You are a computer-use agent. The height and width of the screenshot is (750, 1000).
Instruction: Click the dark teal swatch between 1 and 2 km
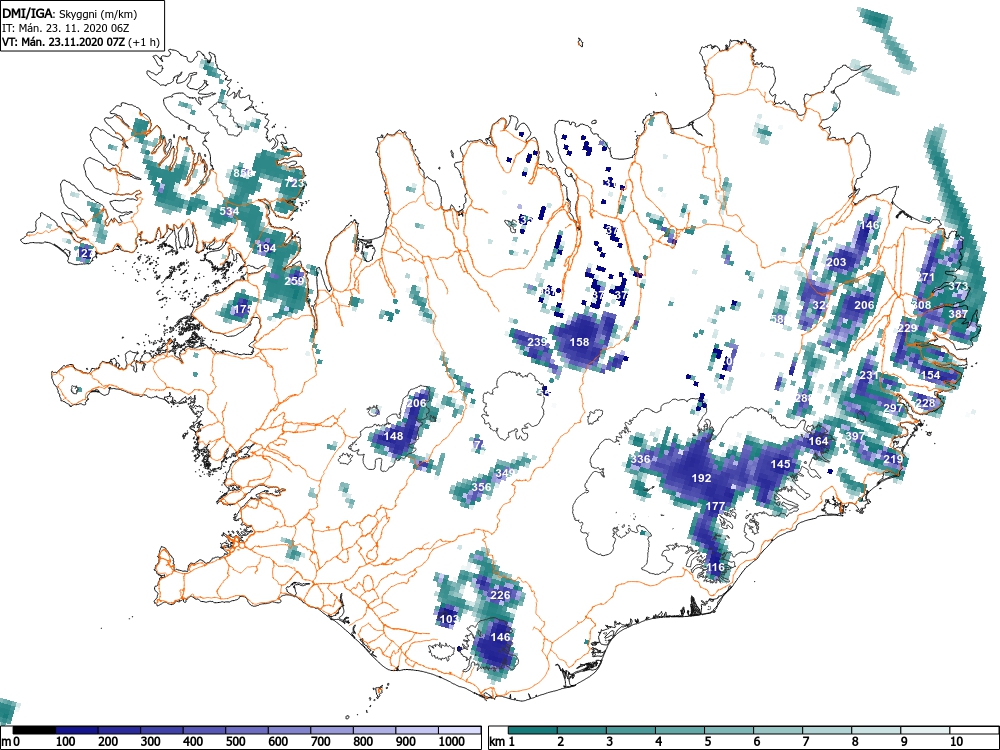tap(533, 730)
